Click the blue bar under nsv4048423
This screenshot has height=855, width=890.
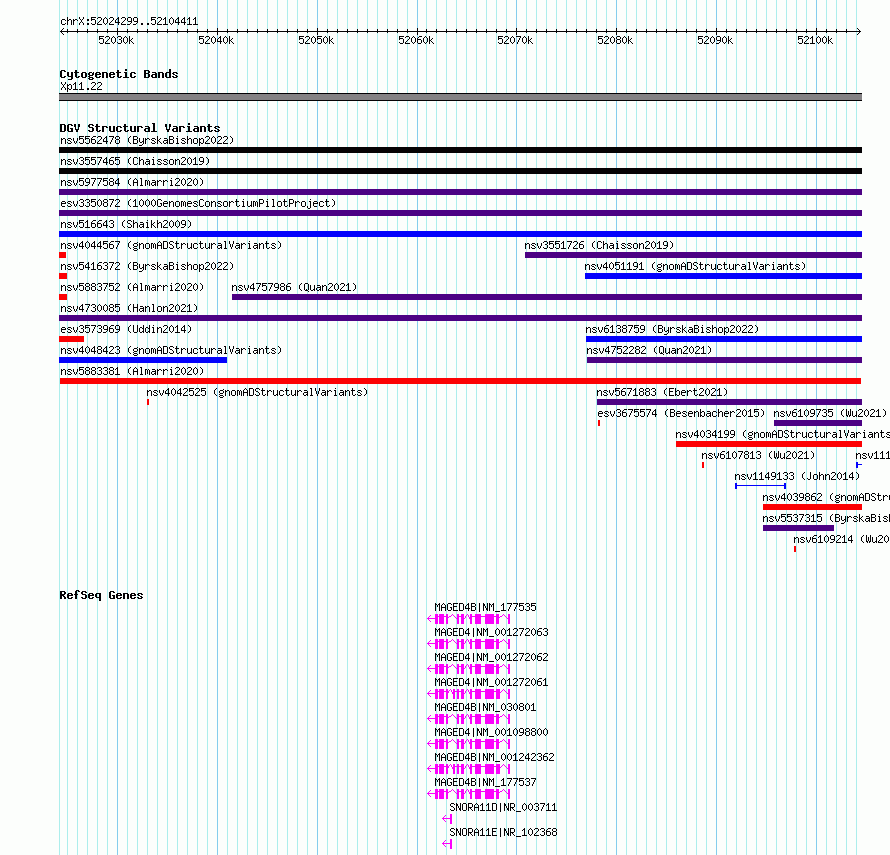143,360
